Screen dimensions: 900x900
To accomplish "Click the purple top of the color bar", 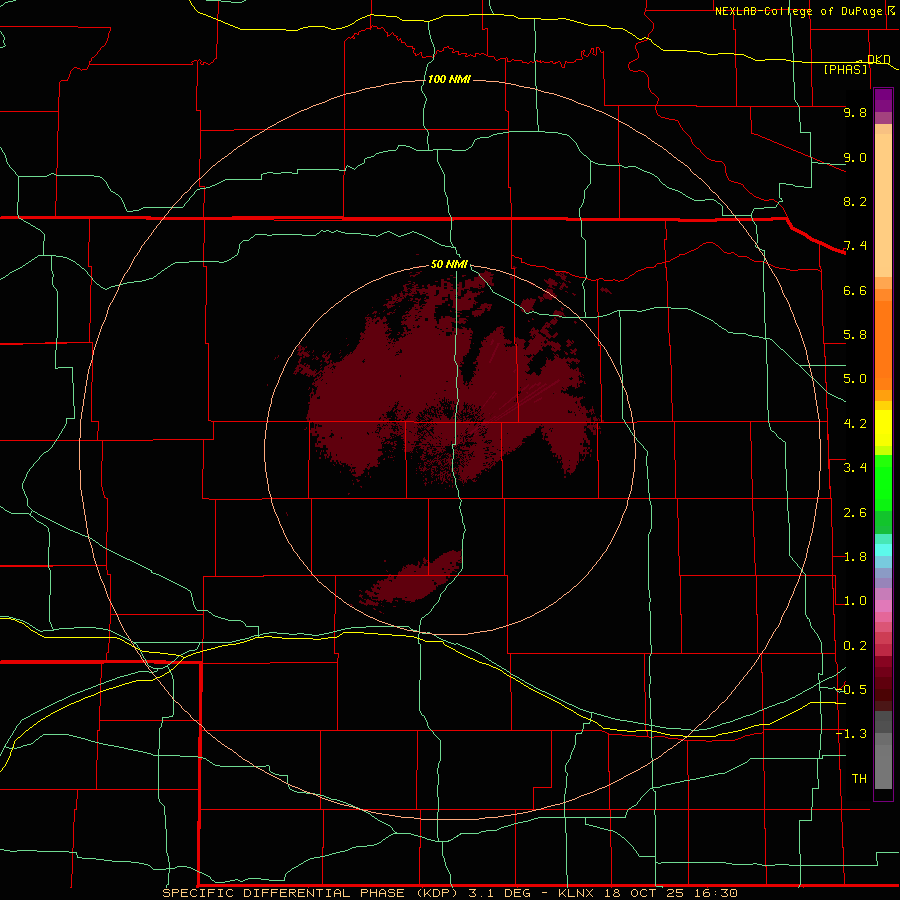I will [883, 100].
